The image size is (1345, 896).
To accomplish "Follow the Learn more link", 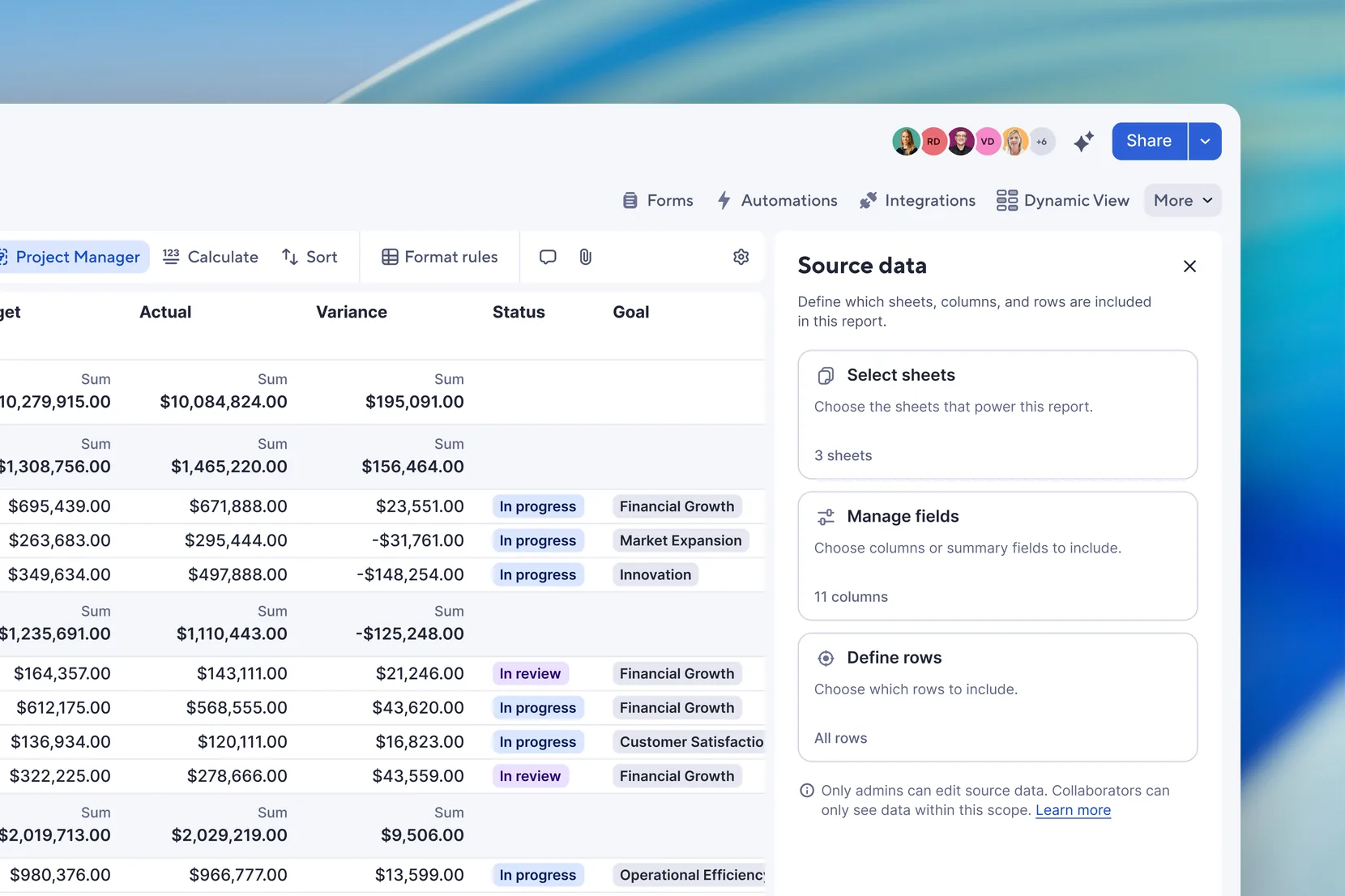I will point(1073,810).
